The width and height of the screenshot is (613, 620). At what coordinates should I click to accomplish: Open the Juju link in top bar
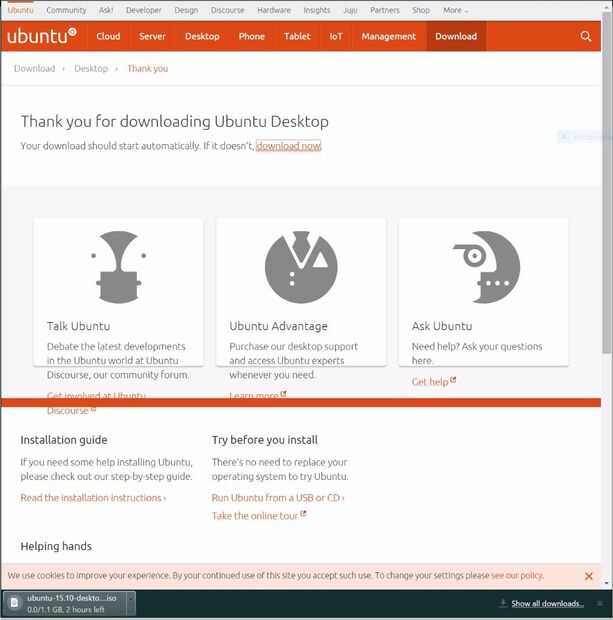coord(350,10)
